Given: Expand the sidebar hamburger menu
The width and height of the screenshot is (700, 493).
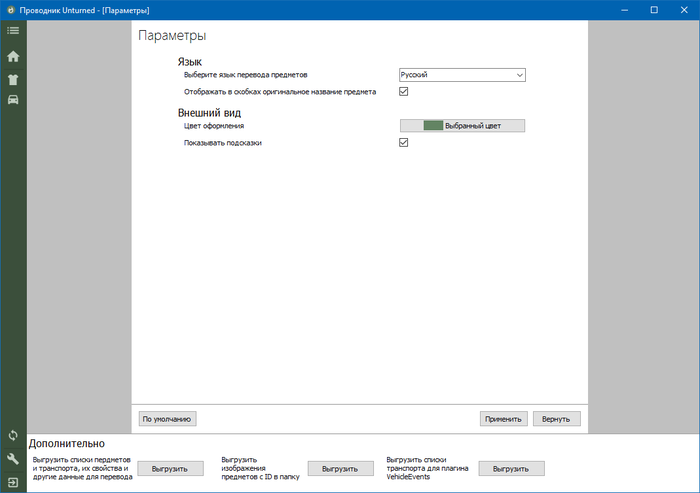Looking at the screenshot, I should click(13, 31).
